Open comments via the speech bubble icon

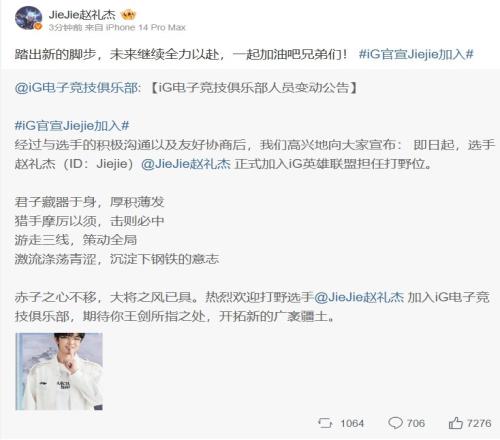395,423
